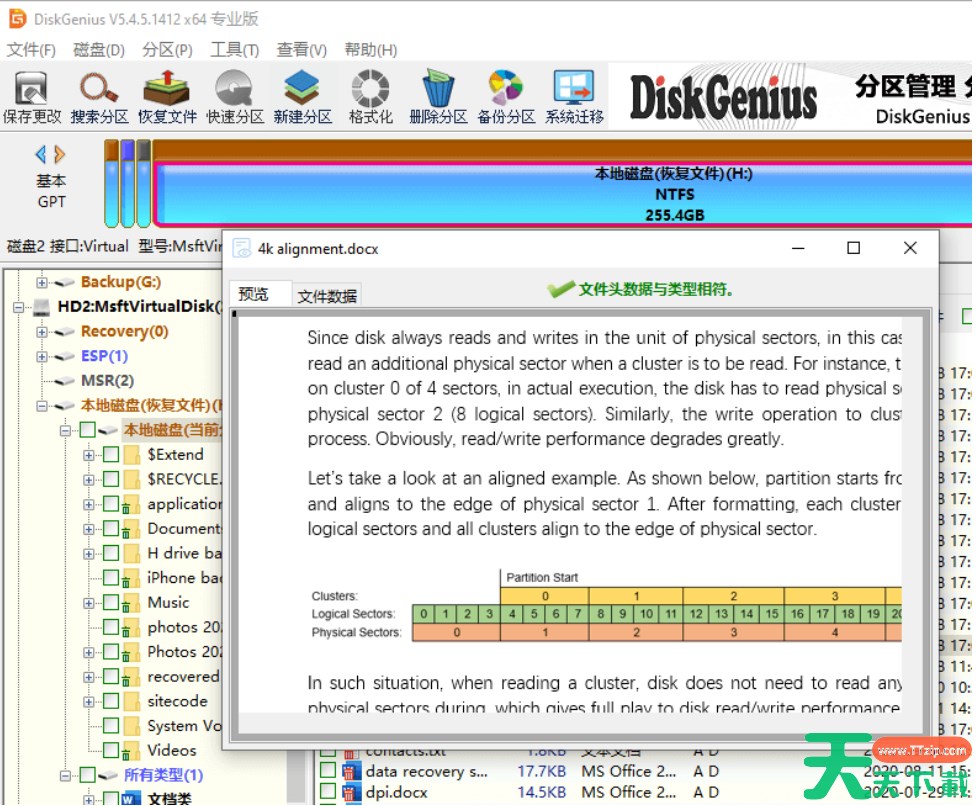The image size is (976, 806).
Task: Tick the $Extend folder checkbox
Action: point(111,455)
